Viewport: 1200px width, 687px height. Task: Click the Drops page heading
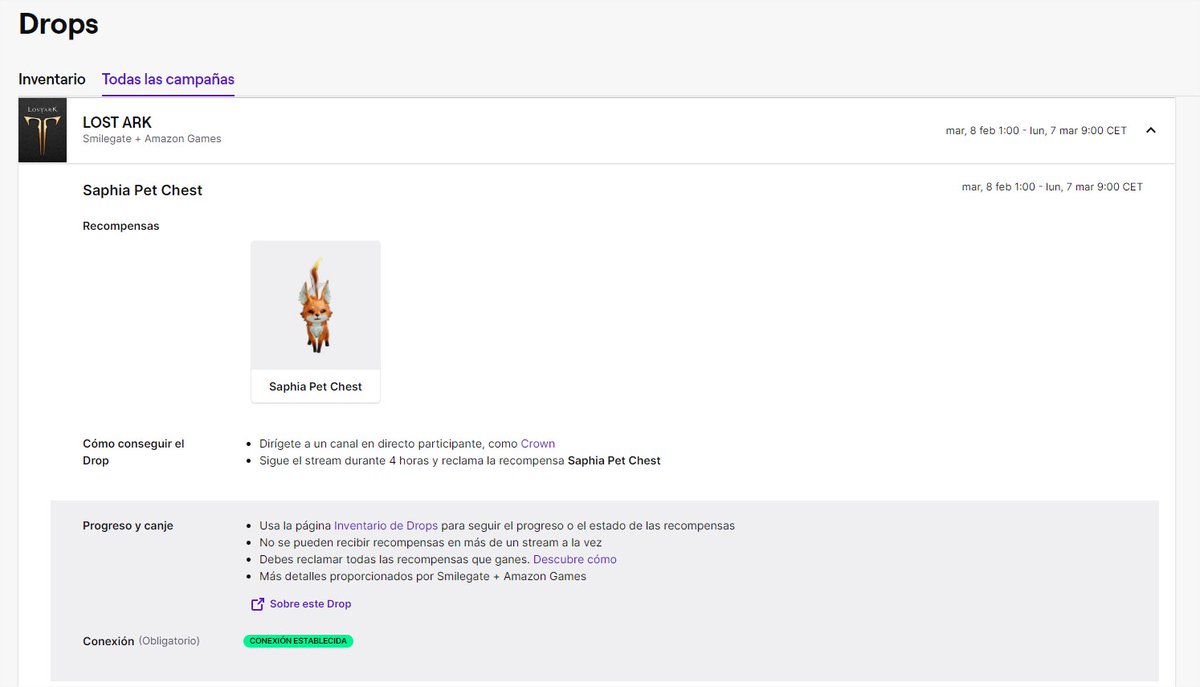coord(59,23)
